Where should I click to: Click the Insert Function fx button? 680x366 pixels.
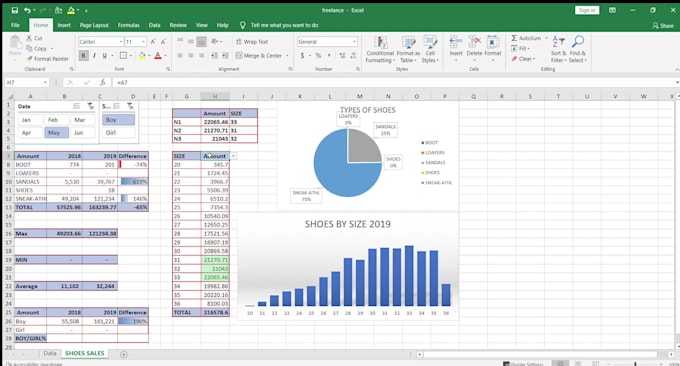click(102, 82)
